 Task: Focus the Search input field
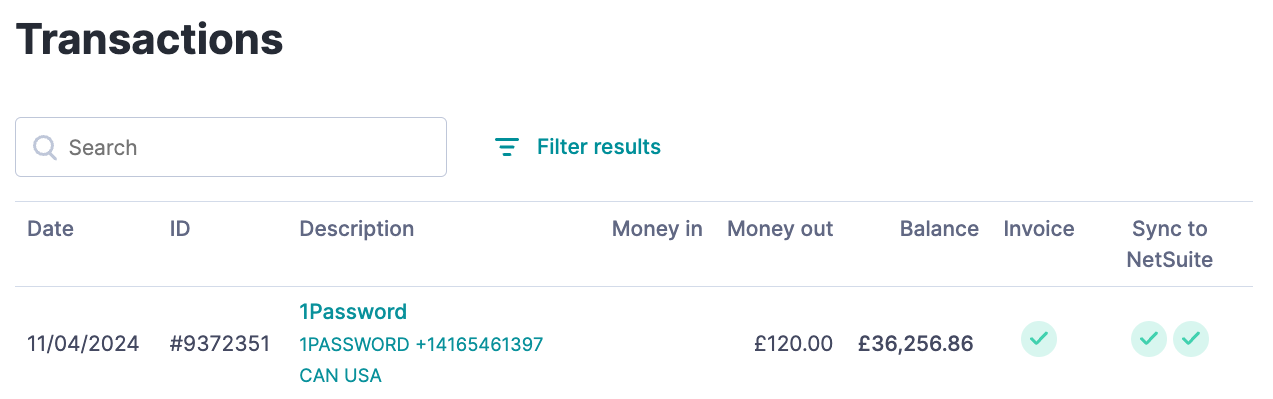231,147
